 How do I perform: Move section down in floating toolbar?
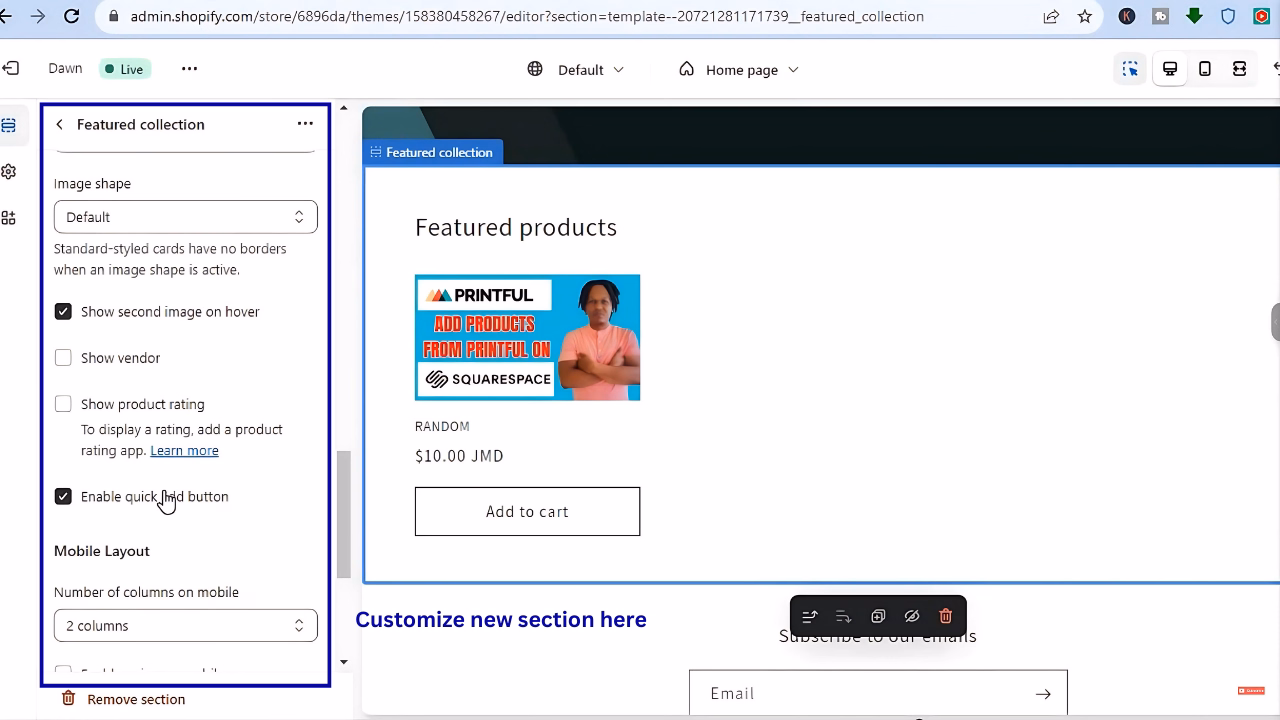point(843,616)
